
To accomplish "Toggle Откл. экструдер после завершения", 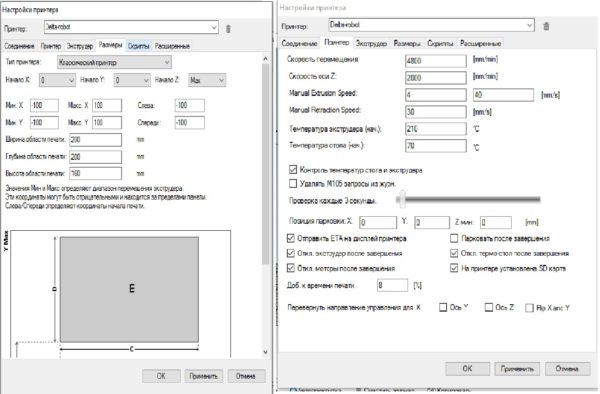I will pyautogui.click(x=291, y=253).
